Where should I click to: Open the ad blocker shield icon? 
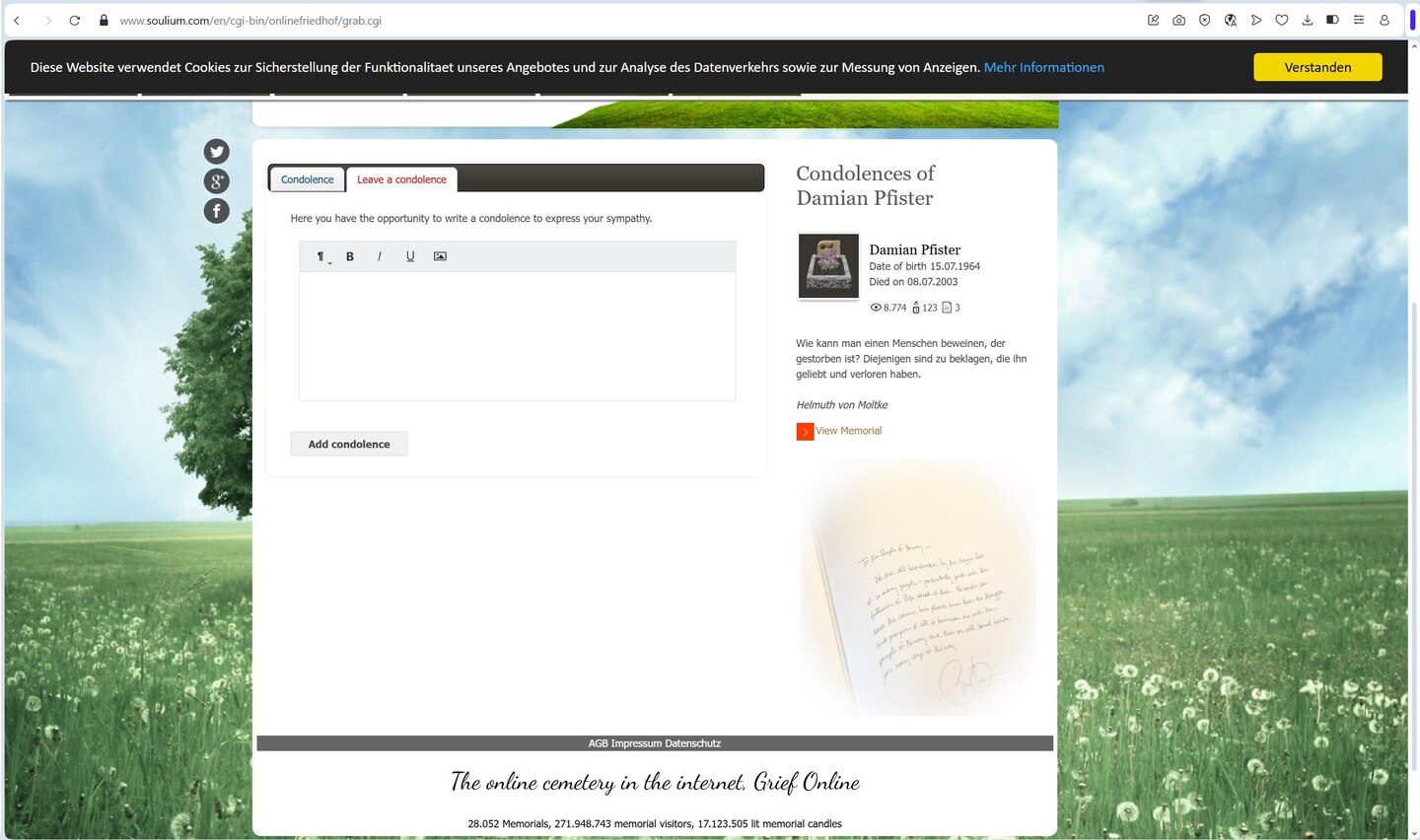[1205, 20]
